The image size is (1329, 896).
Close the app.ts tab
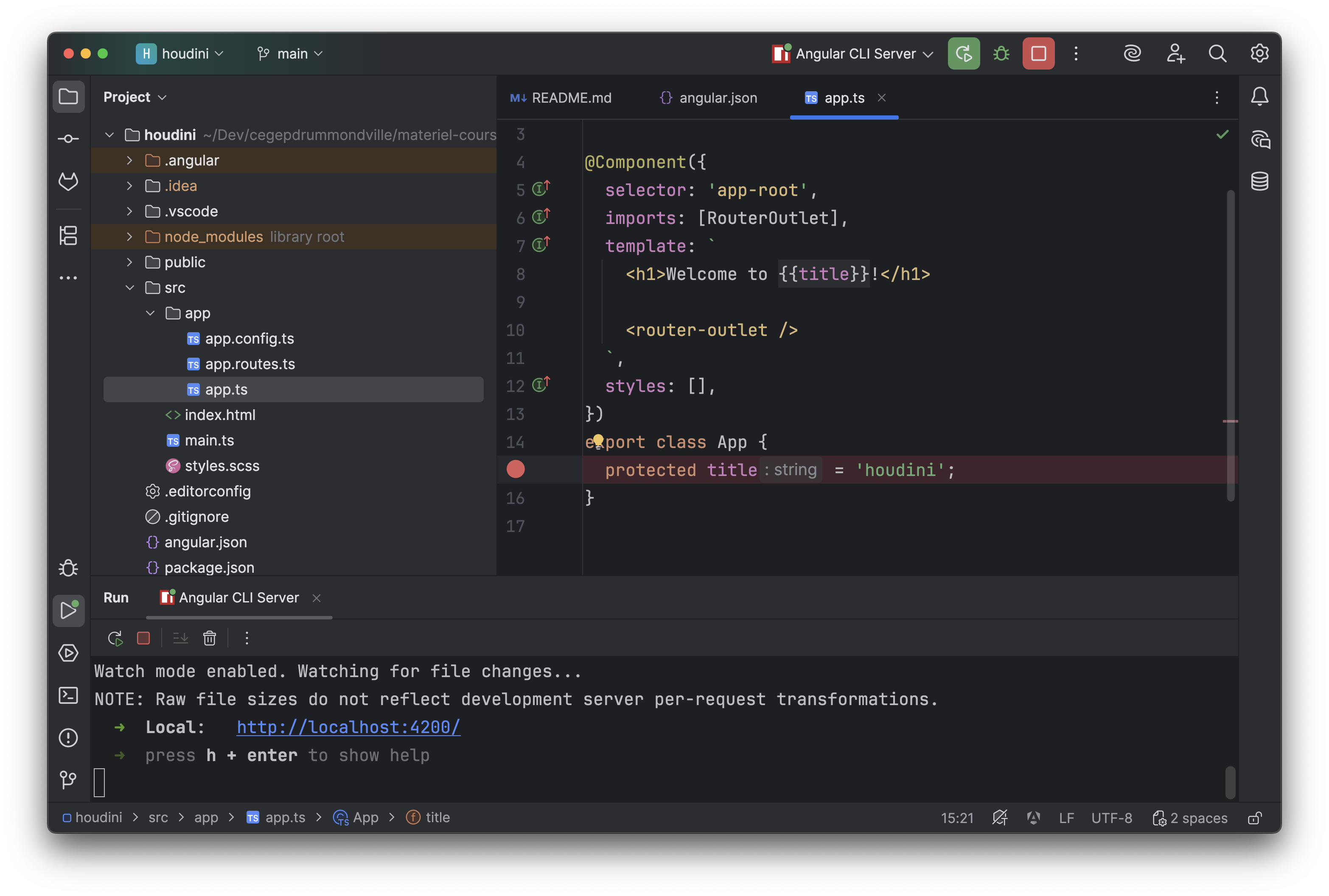point(882,98)
